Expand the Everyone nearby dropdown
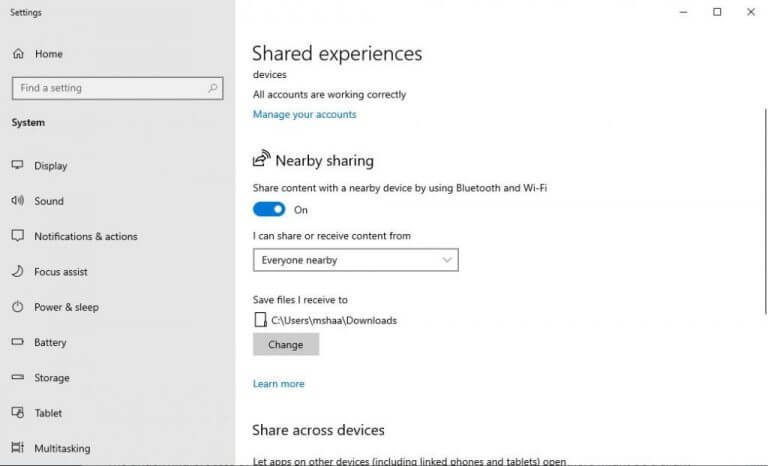 pos(355,260)
